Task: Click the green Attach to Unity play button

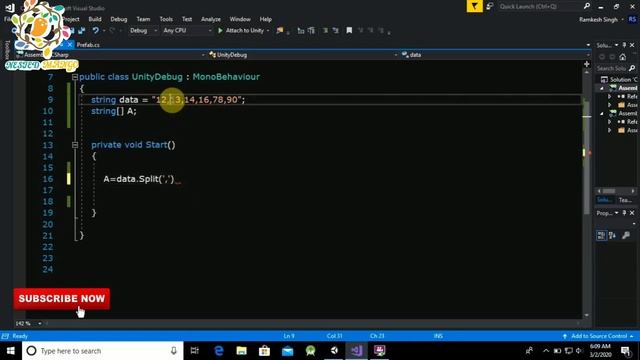Action: coord(220,31)
